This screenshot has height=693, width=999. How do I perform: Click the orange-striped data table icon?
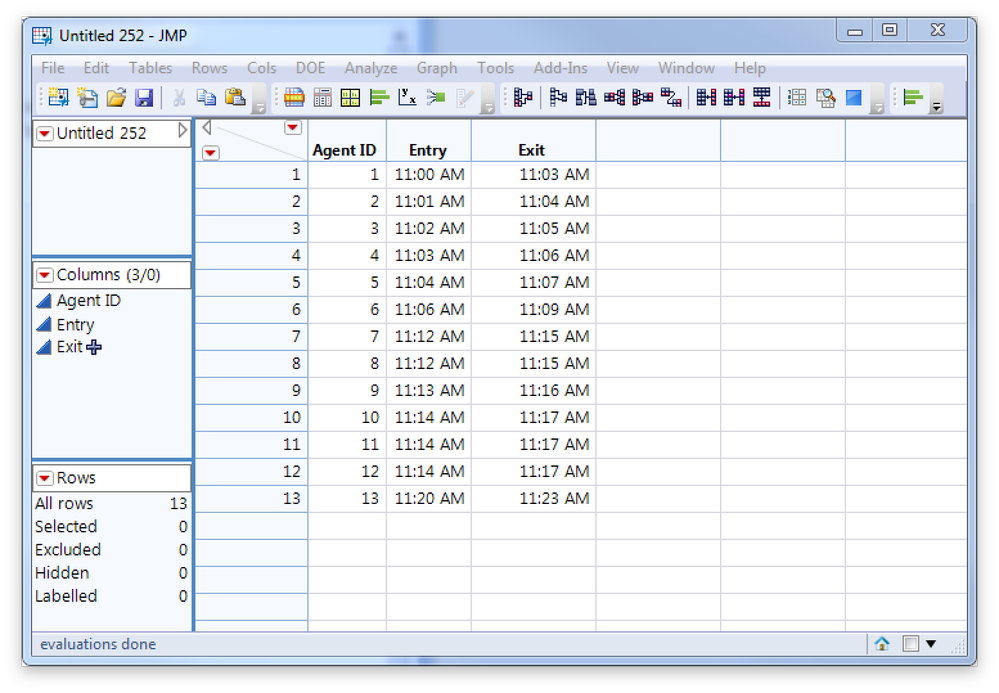[294, 97]
